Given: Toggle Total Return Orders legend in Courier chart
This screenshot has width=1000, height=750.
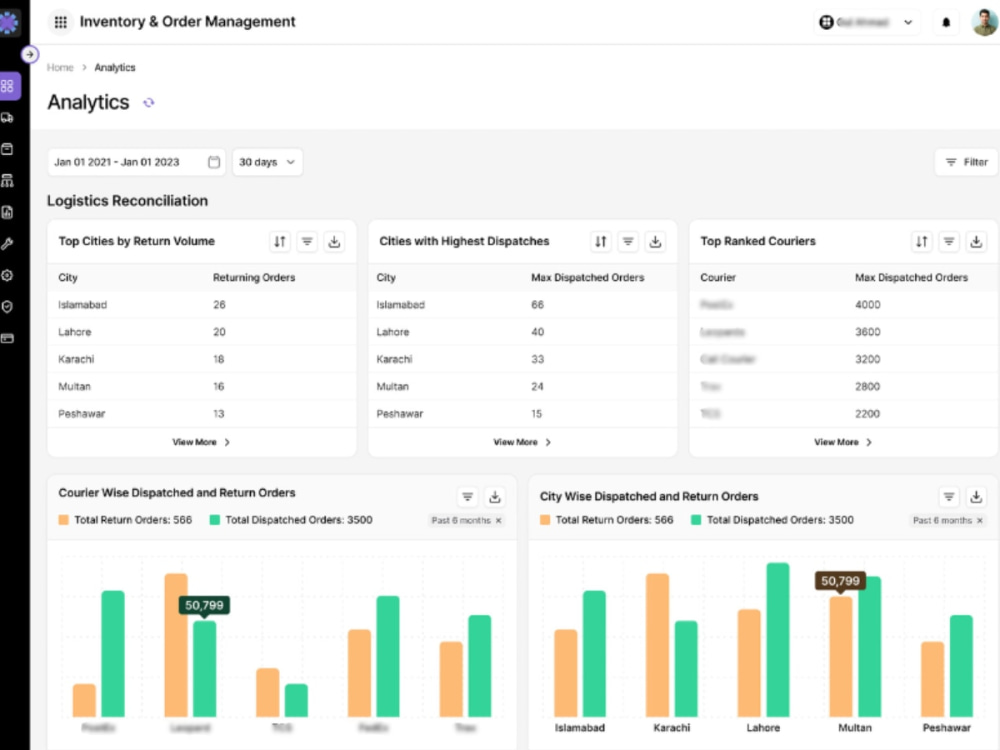Looking at the screenshot, I should [x=126, y=520].
